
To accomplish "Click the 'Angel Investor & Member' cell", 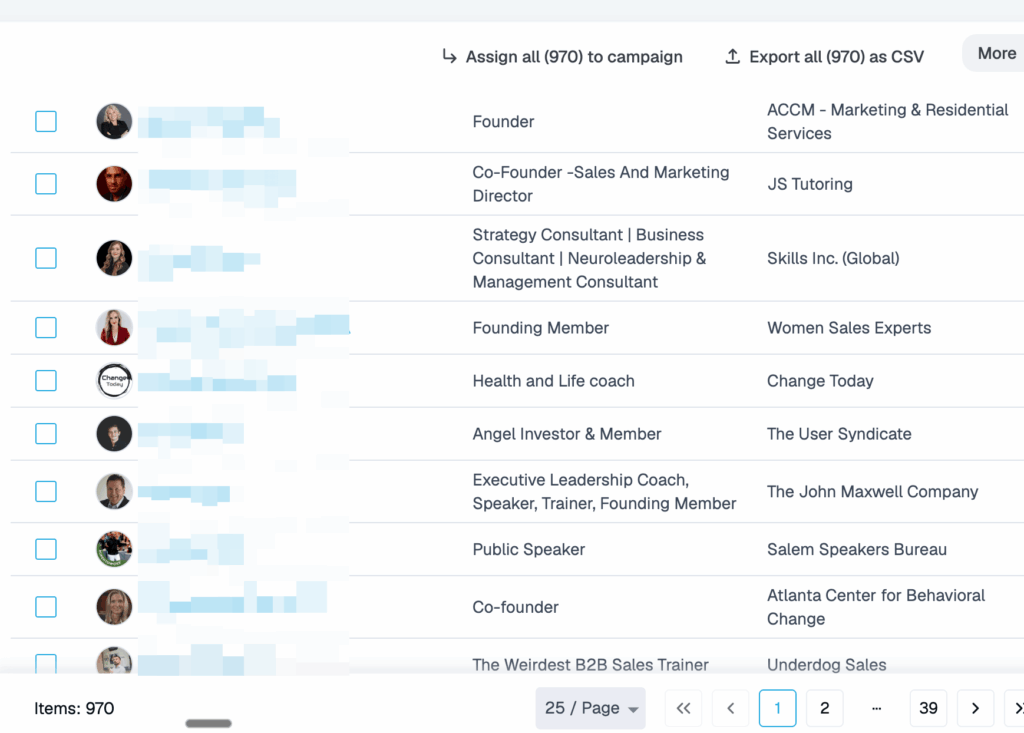I will tap(566, 434).
